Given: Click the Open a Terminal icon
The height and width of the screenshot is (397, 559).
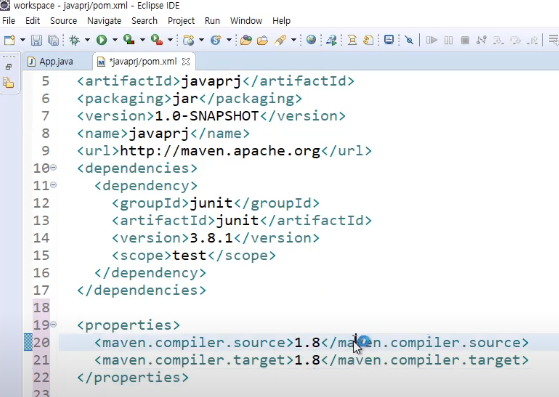Looking at the screenshot, I should click(x=389, y=40).
